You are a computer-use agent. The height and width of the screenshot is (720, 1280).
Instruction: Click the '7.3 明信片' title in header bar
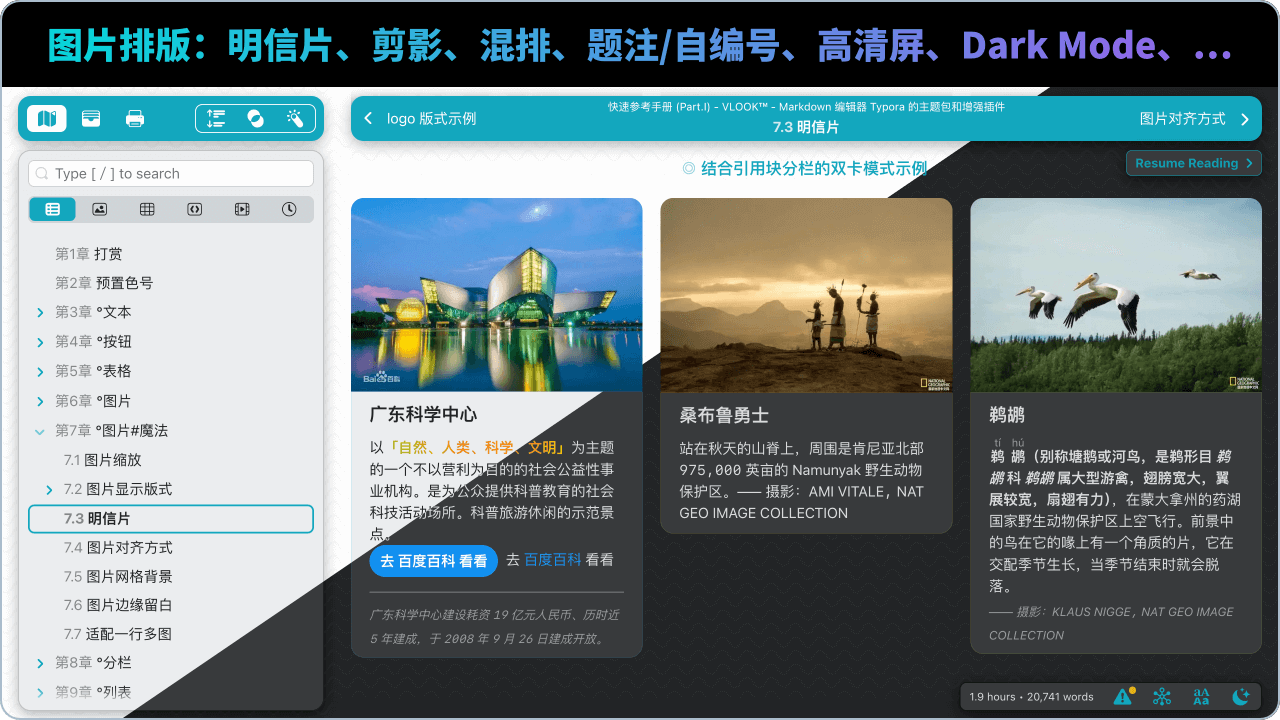click(x=806, y=128)
